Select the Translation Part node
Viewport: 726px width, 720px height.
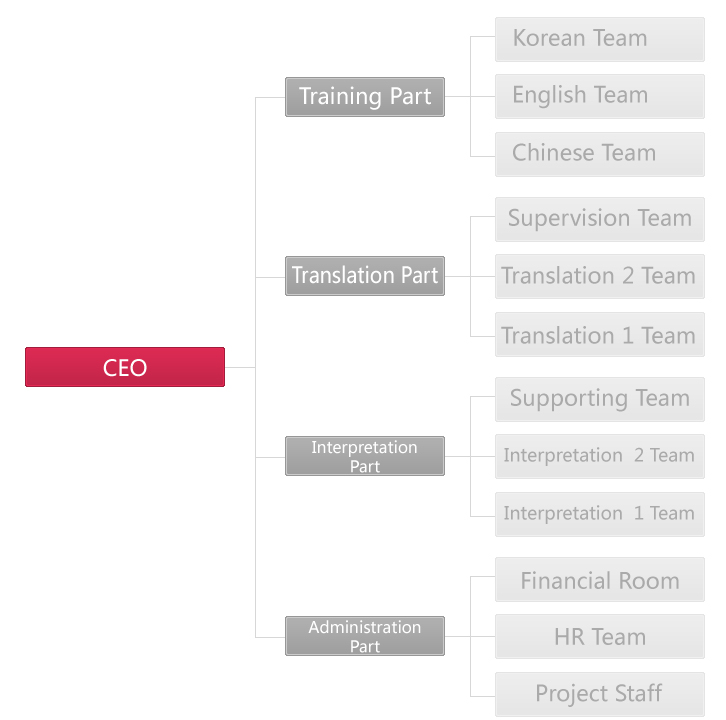(x=365, y=276)
